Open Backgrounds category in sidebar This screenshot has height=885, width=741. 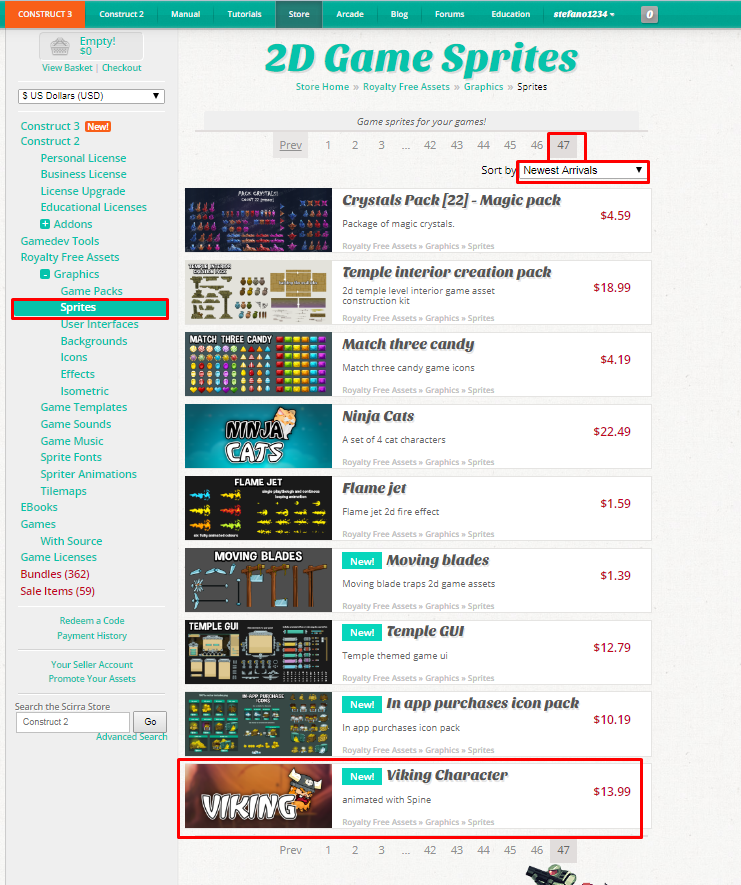94,341
